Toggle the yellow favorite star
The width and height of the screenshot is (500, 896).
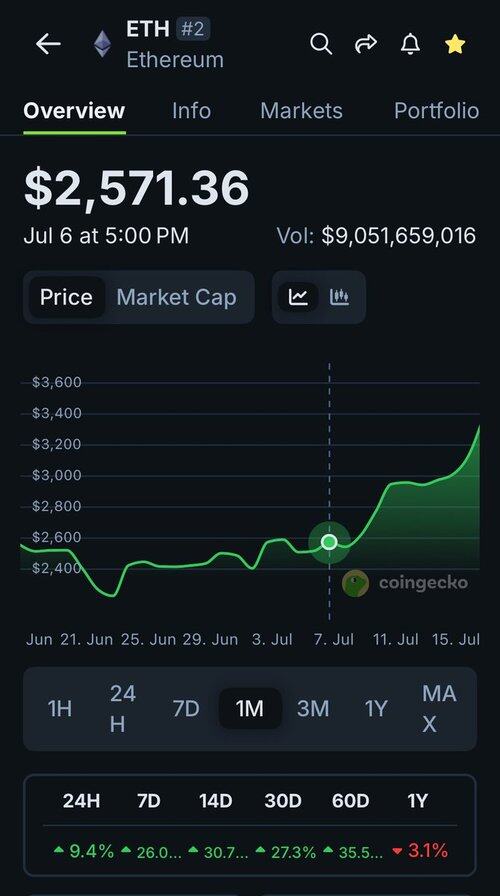click(x=455, y=44)
